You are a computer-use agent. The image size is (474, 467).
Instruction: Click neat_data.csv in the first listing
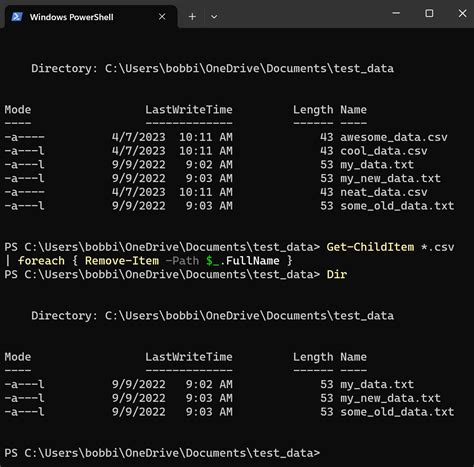pyautogui.click(x=384, y=192)
